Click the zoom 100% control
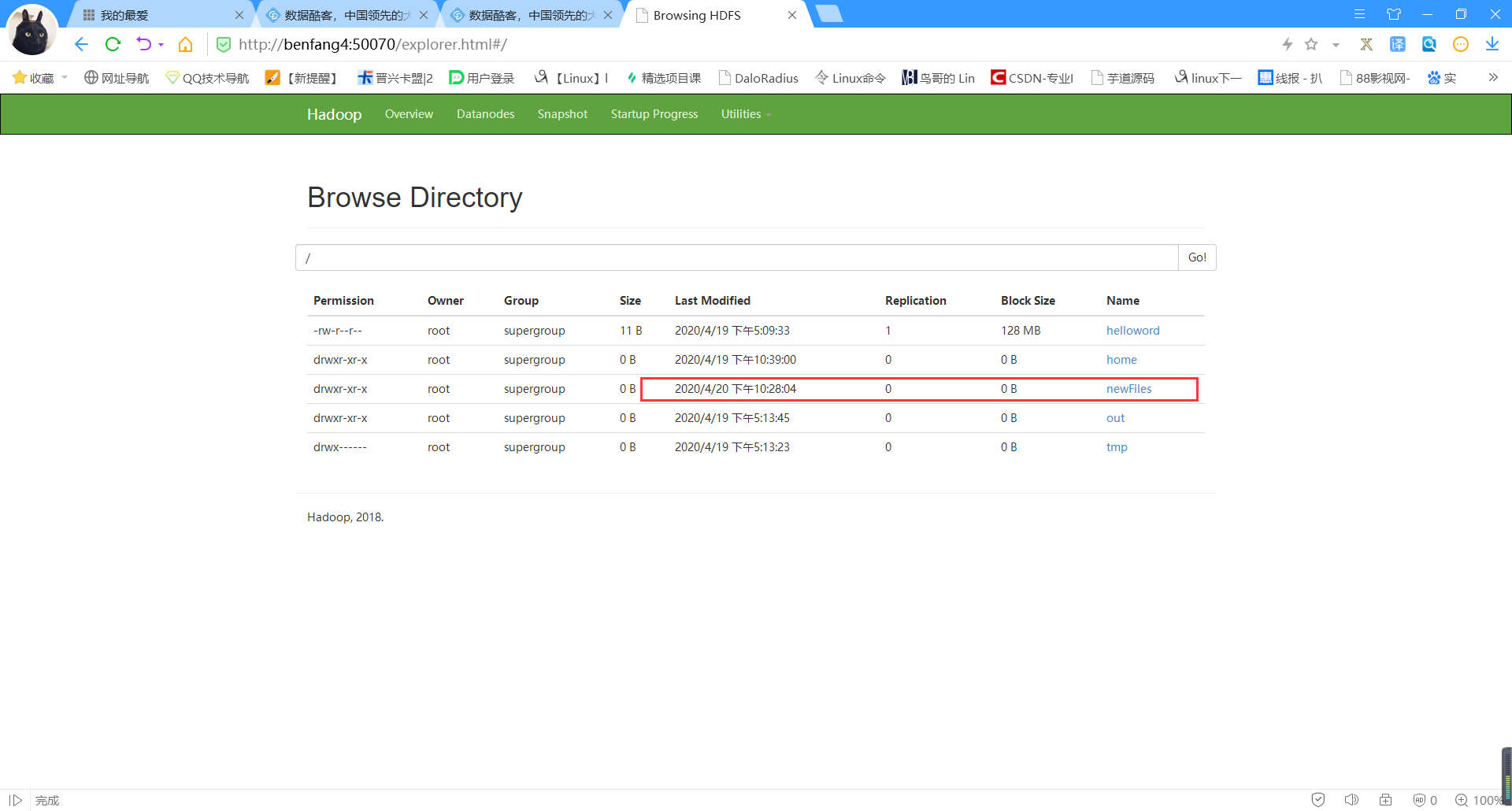 tap(1479, 800)
